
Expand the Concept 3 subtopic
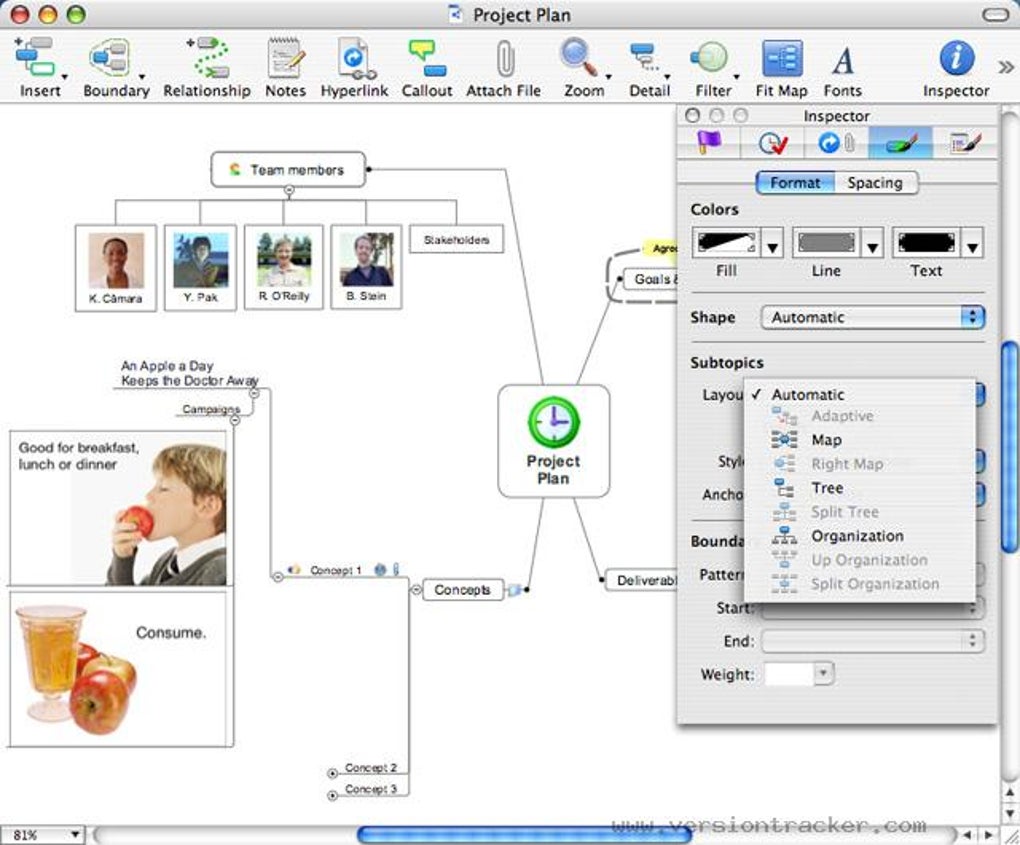332,795
